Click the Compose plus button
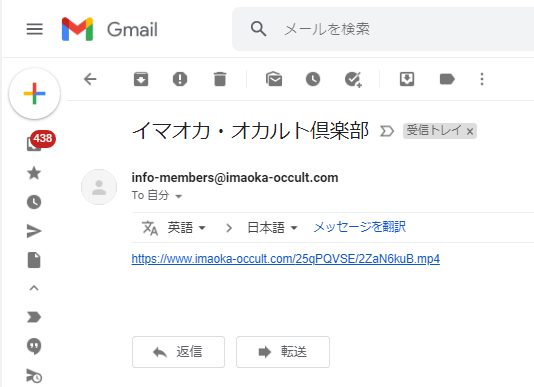 pyautogui.click(x=34, y=93)
